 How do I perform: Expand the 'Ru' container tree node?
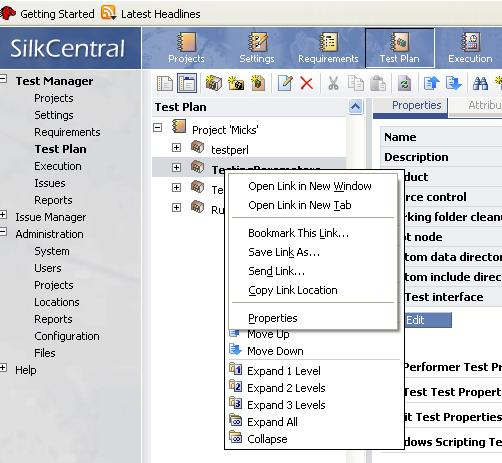(176, 208)
